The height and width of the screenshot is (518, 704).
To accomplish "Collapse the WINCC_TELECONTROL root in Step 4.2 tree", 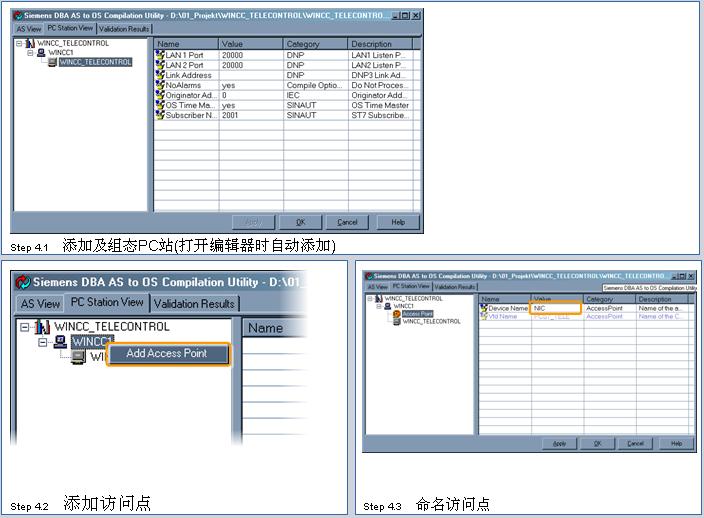I will click(x=25, y=327).
